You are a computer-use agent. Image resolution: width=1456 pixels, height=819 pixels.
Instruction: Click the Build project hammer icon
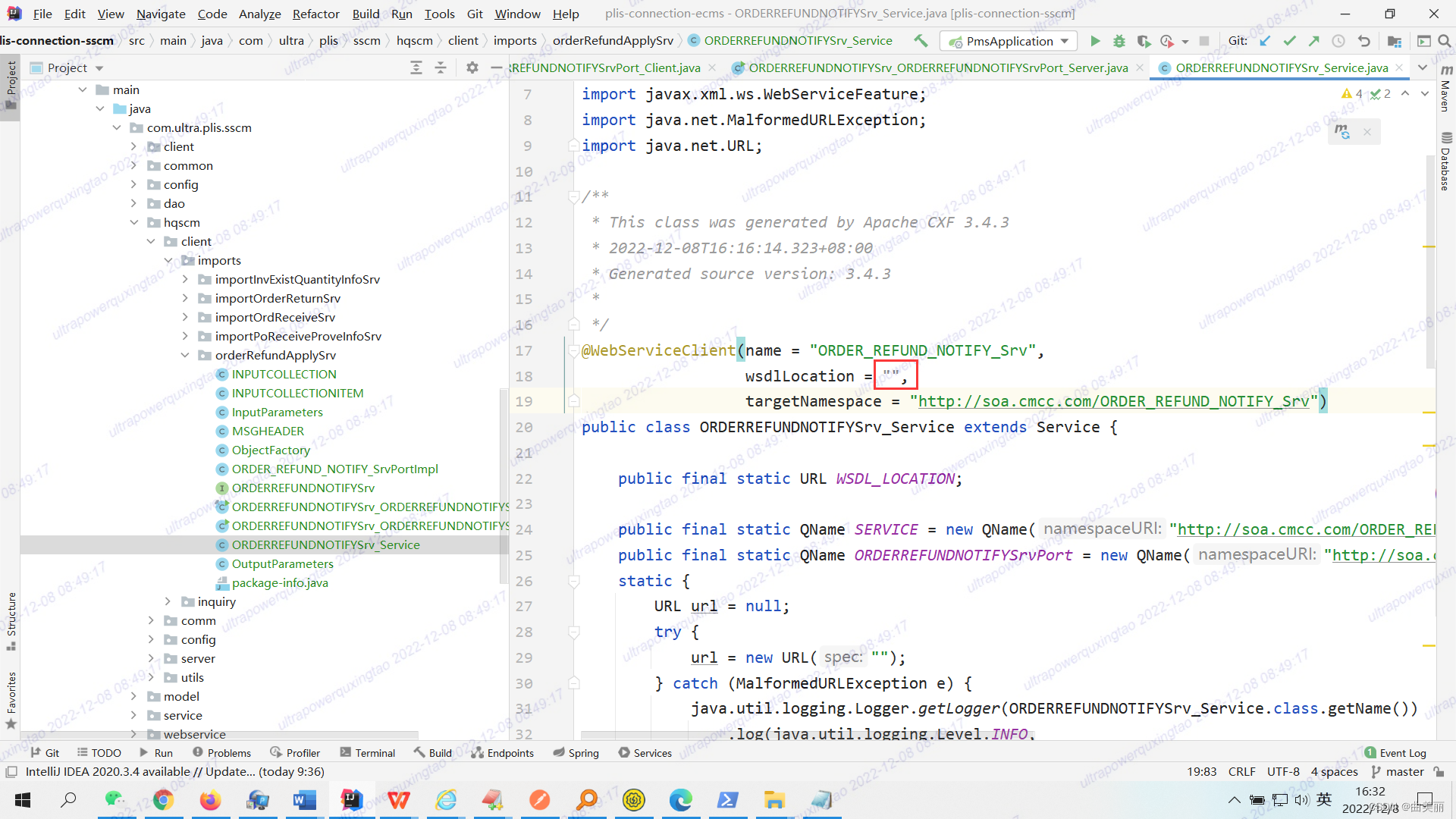pyautogui.click(x=921, y=41)
